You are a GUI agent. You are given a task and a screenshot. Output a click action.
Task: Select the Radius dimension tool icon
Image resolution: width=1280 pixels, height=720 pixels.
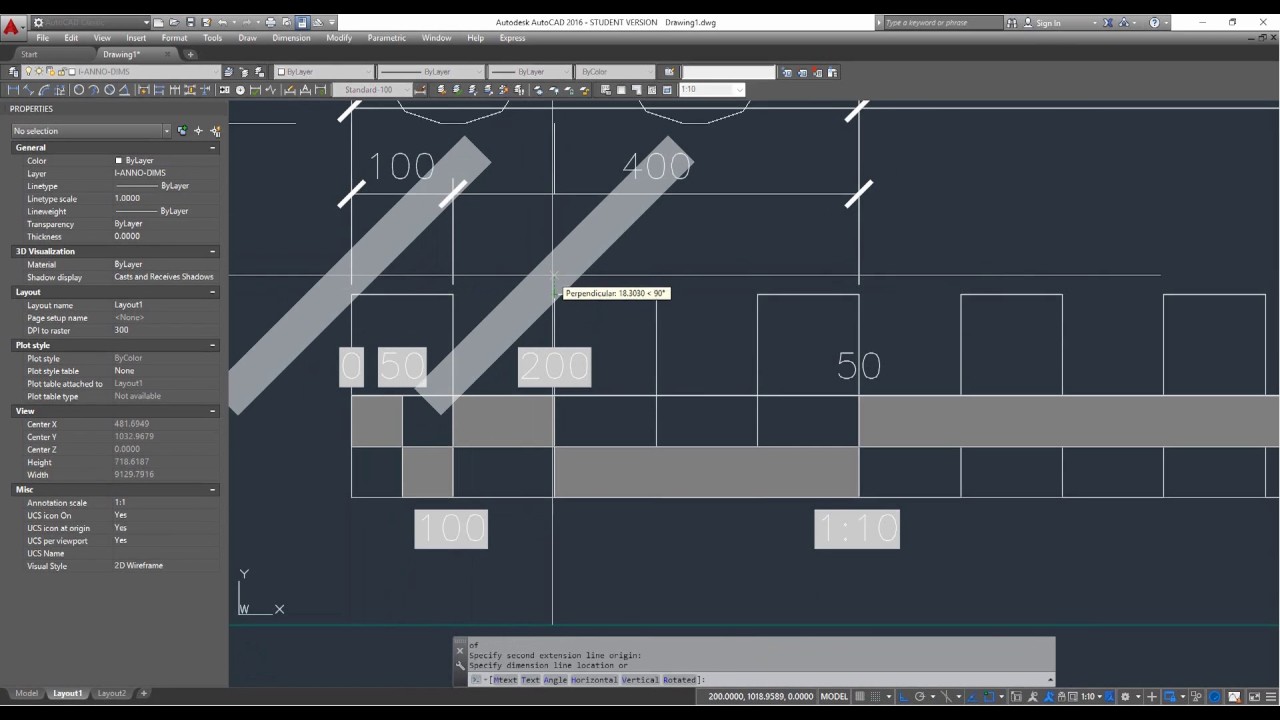click(x=79, y=90)
